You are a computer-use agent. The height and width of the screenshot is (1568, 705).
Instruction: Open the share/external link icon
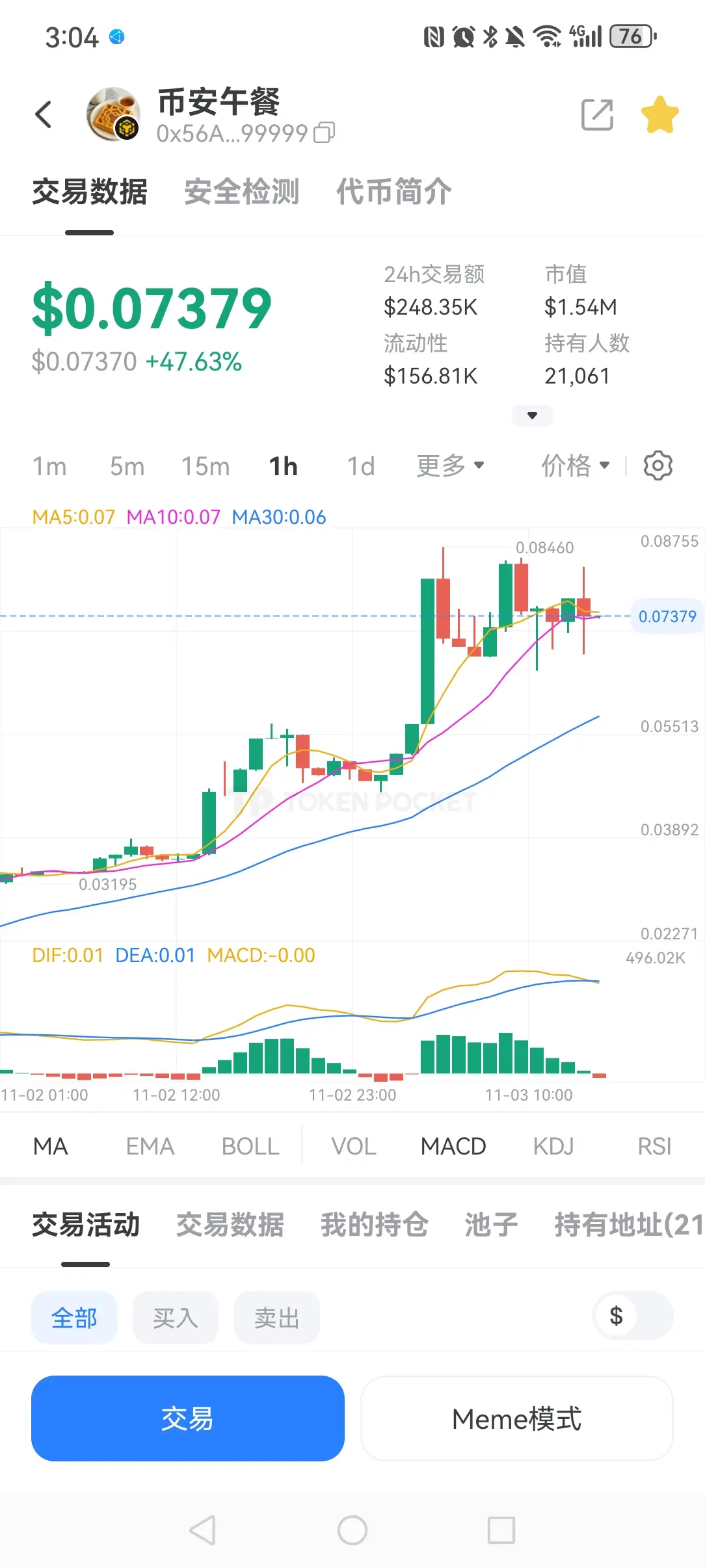[x=597, y=115]
